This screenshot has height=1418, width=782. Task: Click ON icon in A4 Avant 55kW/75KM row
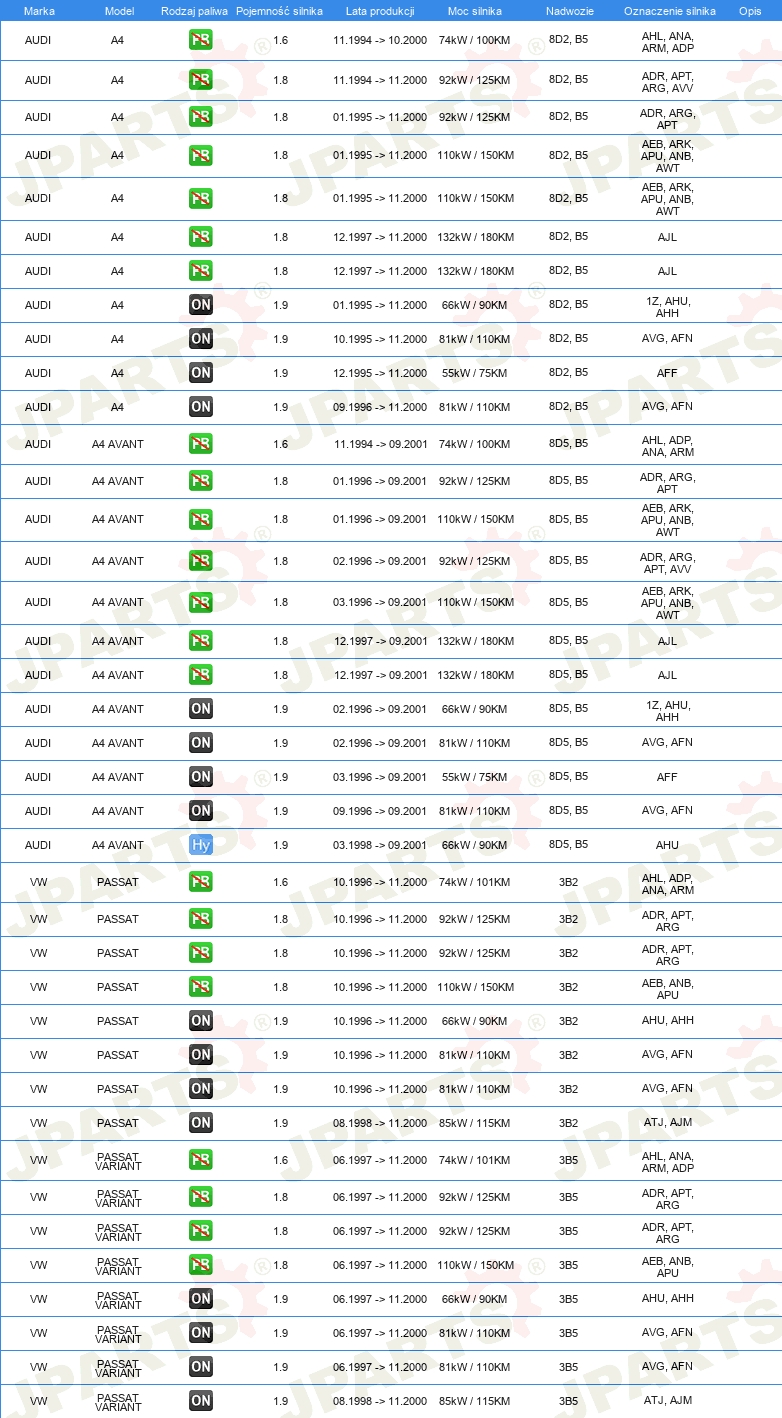[x=201, y=777]
